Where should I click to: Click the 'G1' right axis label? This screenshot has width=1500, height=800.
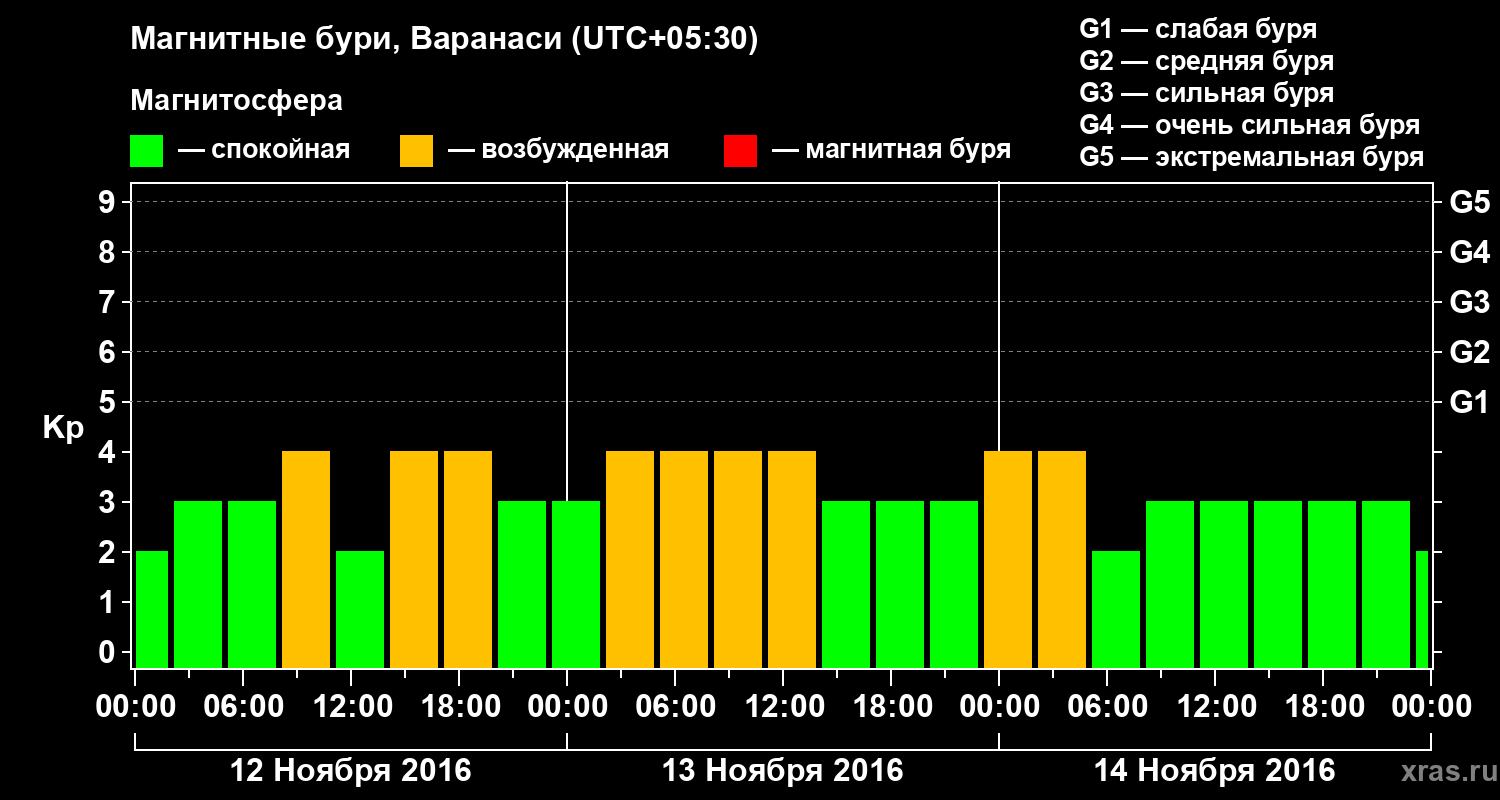click(1469, 402)
